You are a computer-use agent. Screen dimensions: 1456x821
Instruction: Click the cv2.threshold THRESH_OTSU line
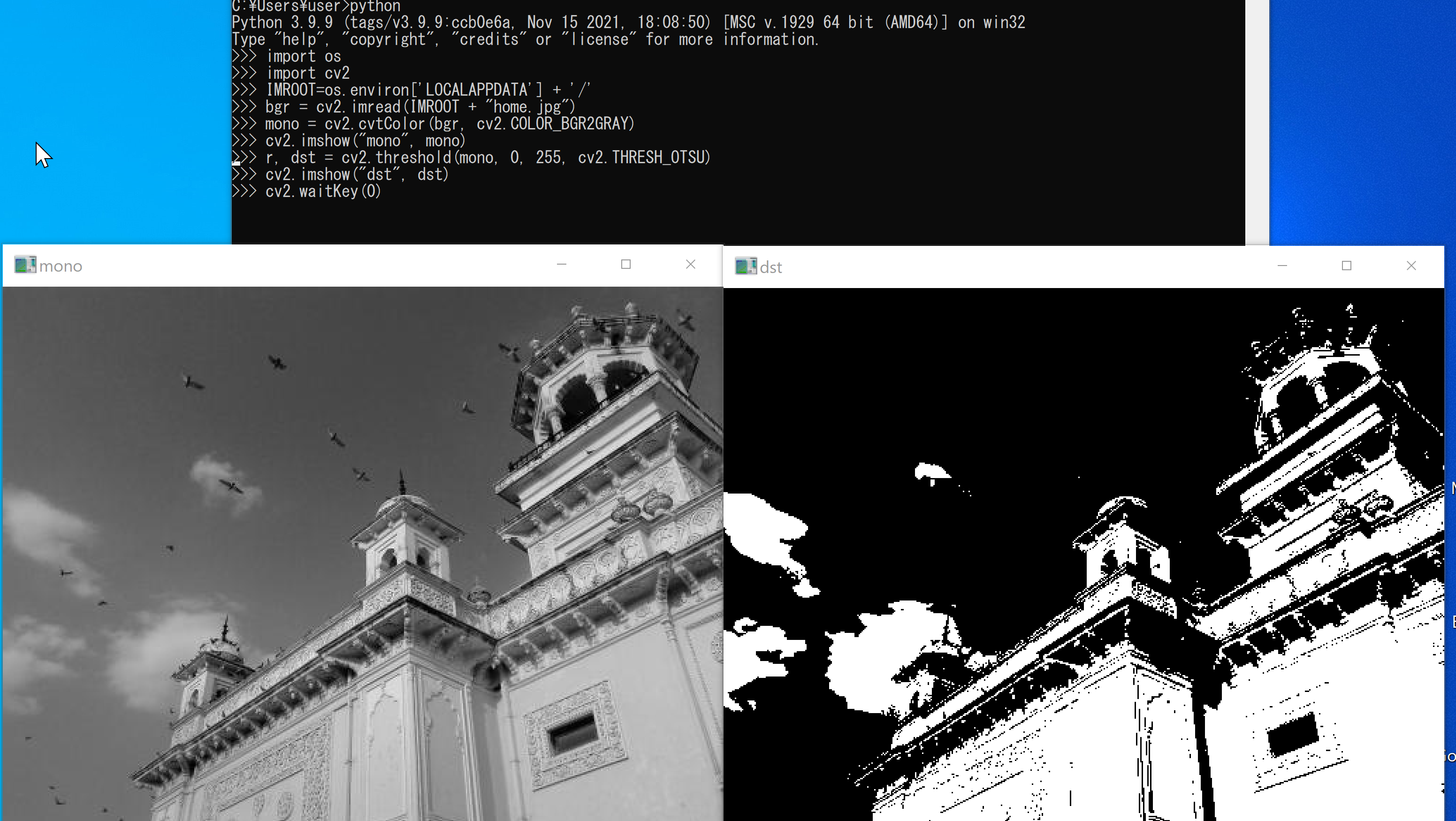(x=472, y=158)
